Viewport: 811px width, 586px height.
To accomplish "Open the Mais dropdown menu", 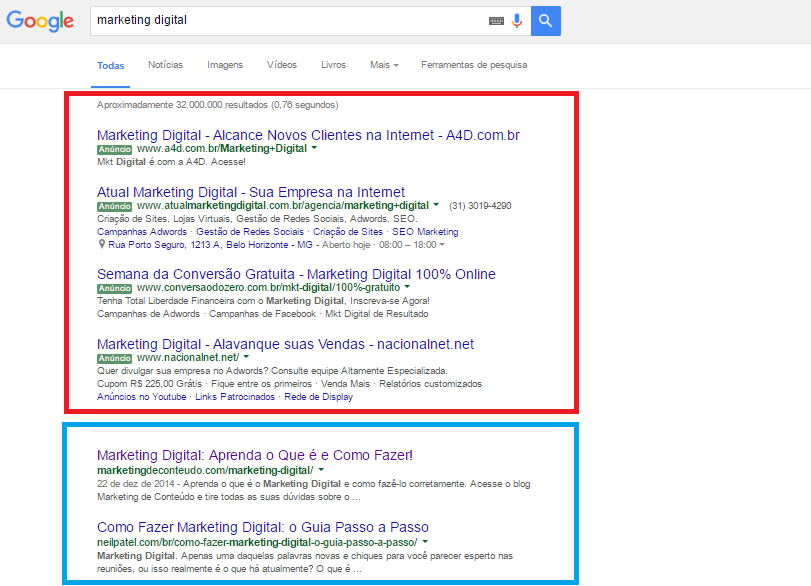I will 384,65.
